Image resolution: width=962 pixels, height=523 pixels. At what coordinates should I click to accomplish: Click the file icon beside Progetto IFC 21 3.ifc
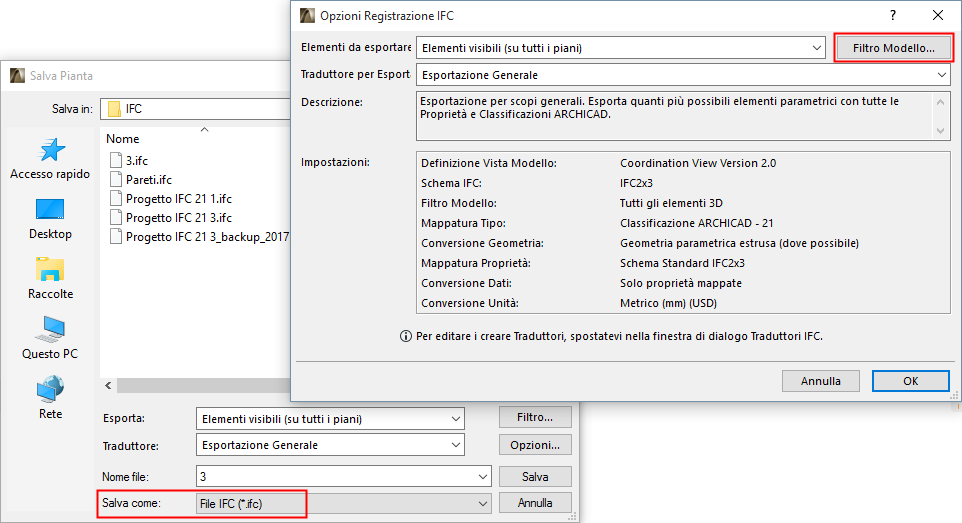tap(116, 217)
